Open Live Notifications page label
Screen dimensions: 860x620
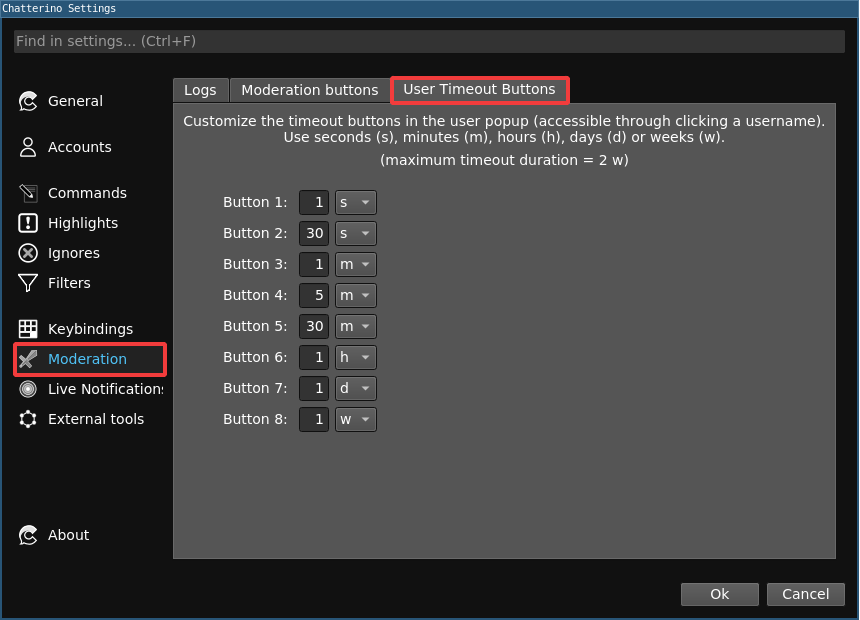[x=105, y=389]
